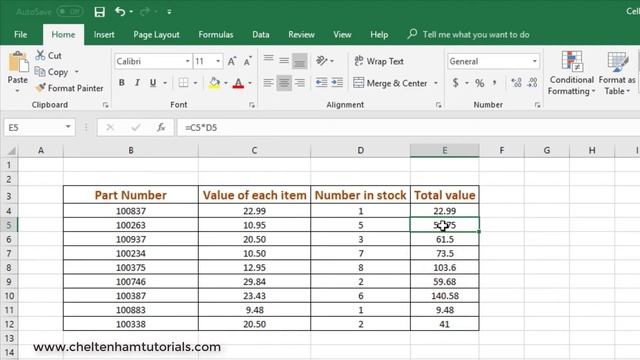640x360 pixels.
Task: Toggle the AutoSave switch
Action: [x=69, y=12]
